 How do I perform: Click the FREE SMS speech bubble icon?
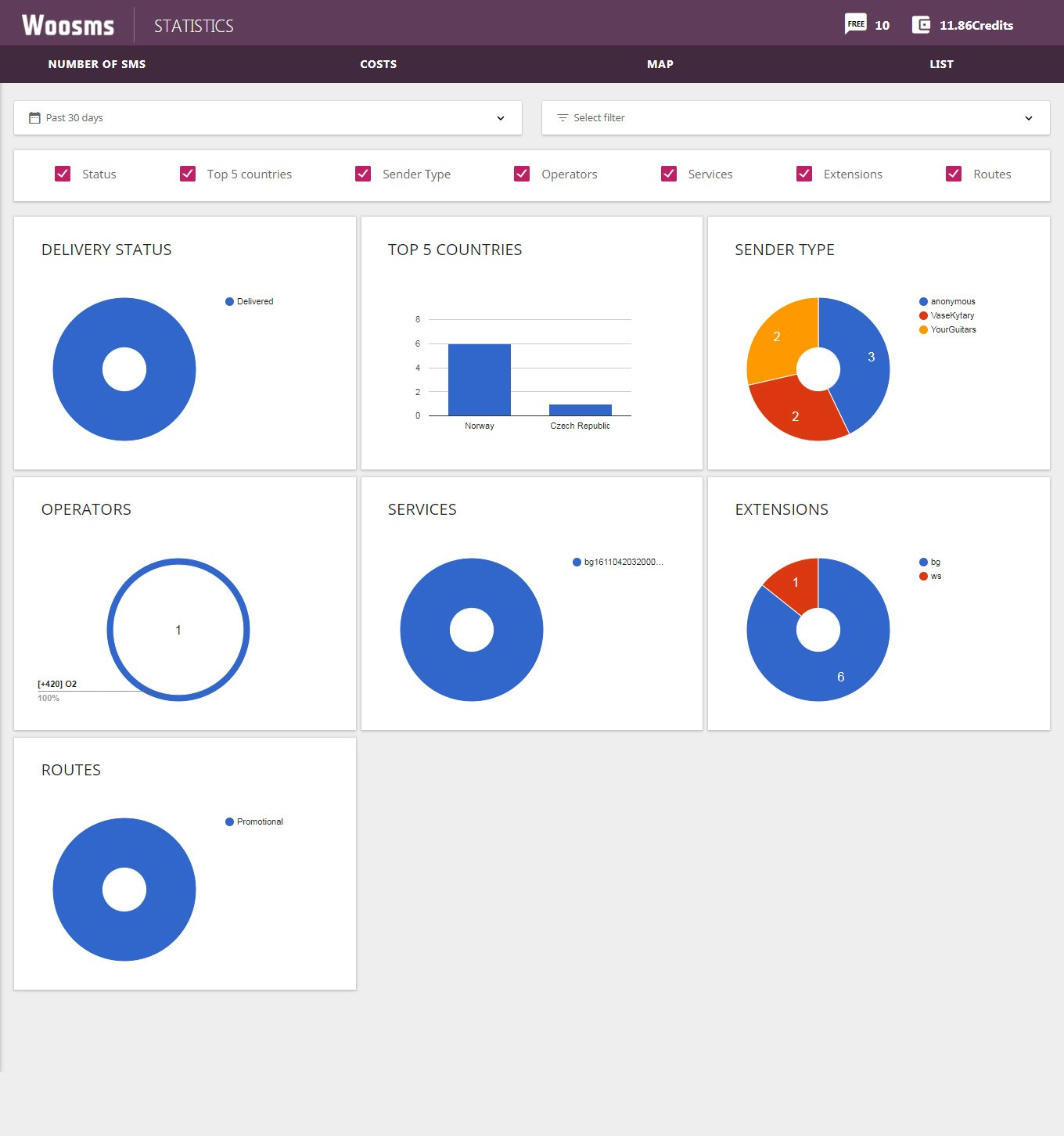(x=855, y=24)
